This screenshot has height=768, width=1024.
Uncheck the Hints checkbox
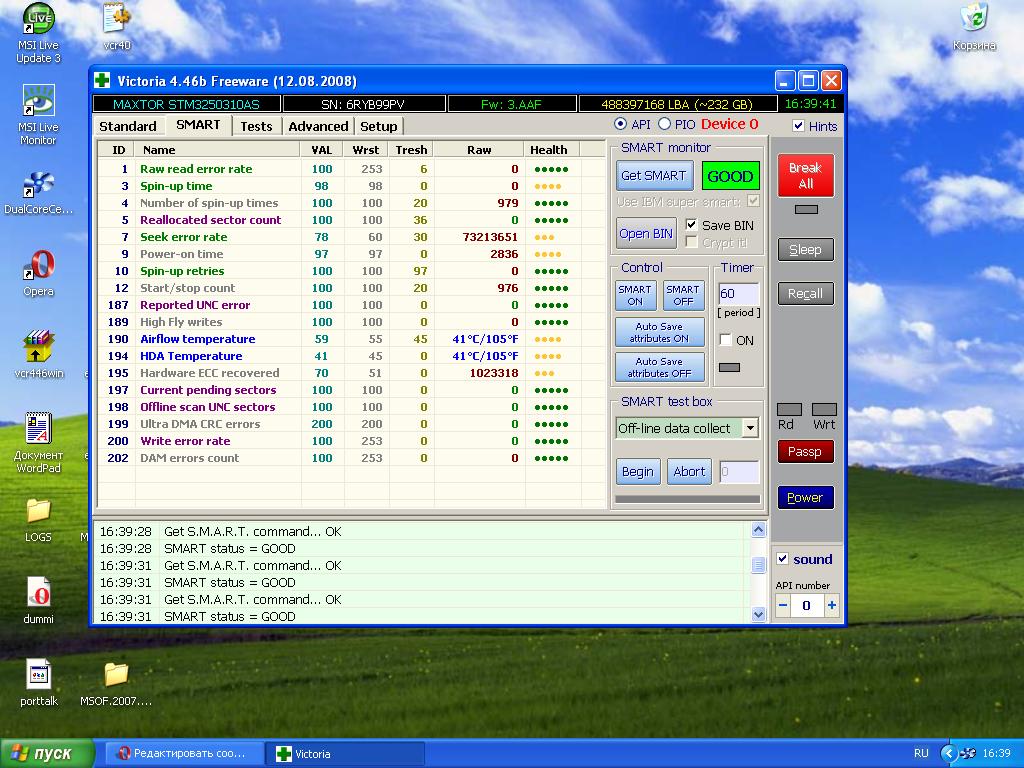pos(798,126)
